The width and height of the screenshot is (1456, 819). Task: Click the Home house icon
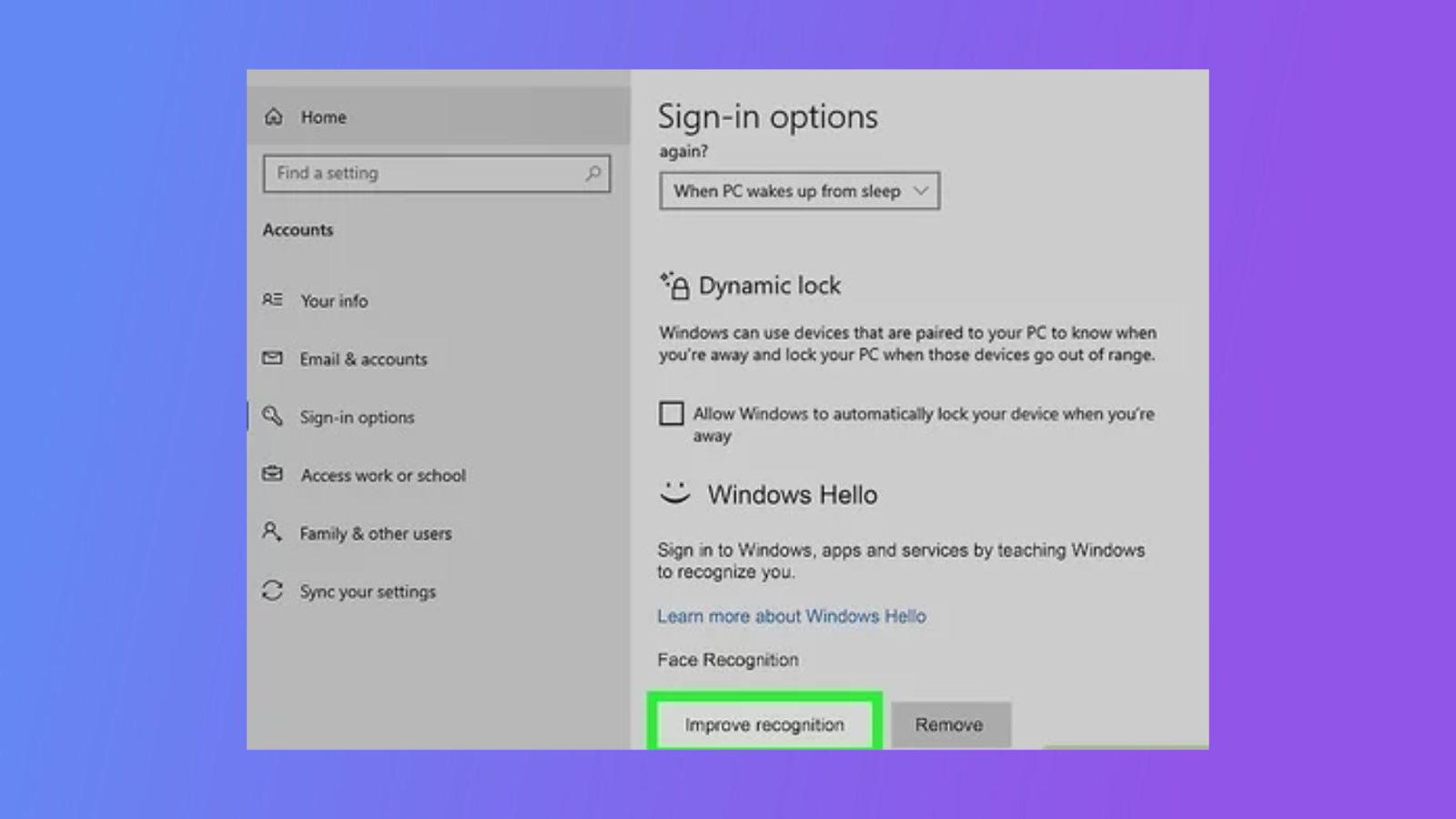(x=274, y=116)
